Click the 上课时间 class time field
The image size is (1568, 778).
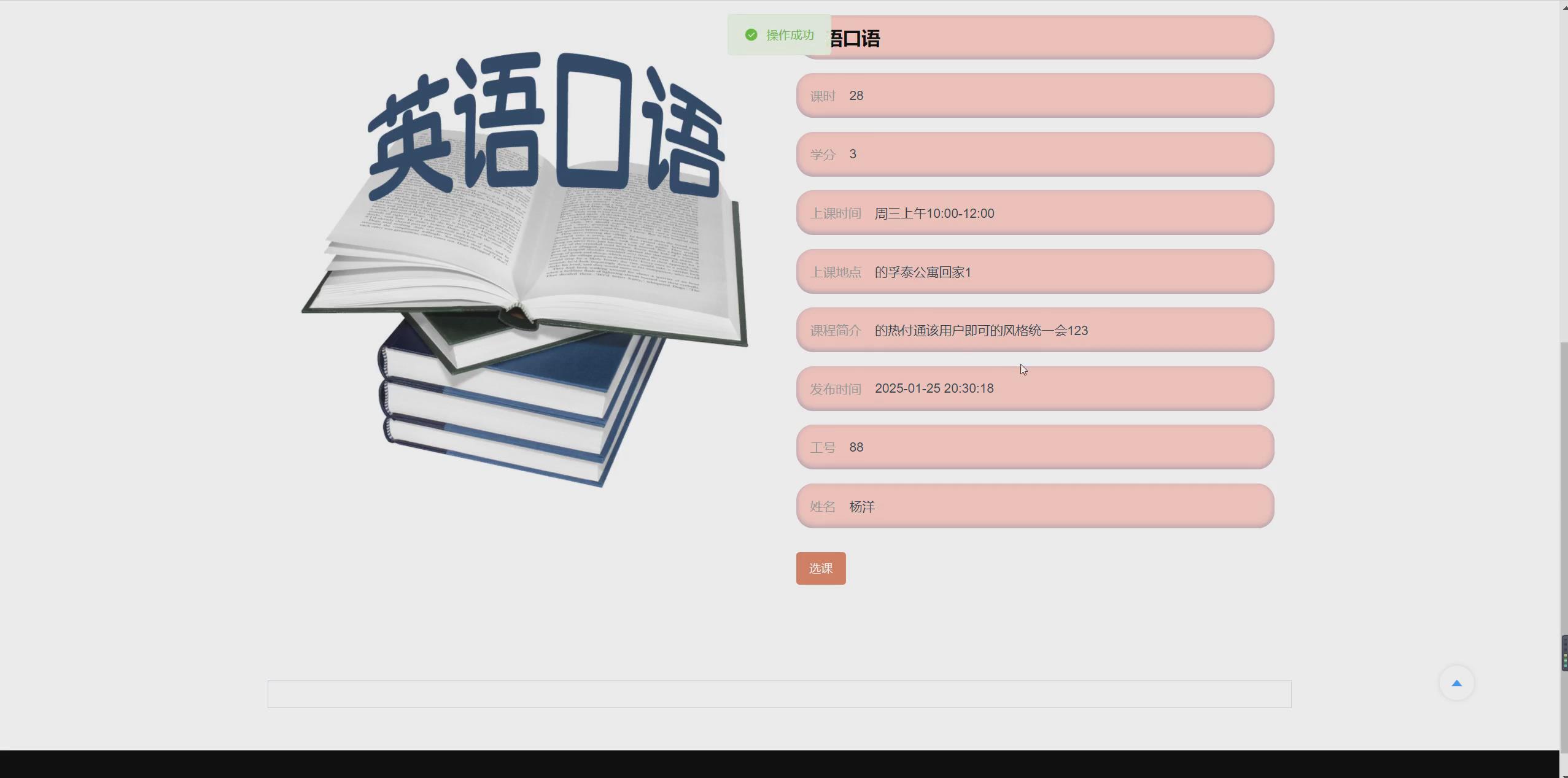tap(1034, 213)
